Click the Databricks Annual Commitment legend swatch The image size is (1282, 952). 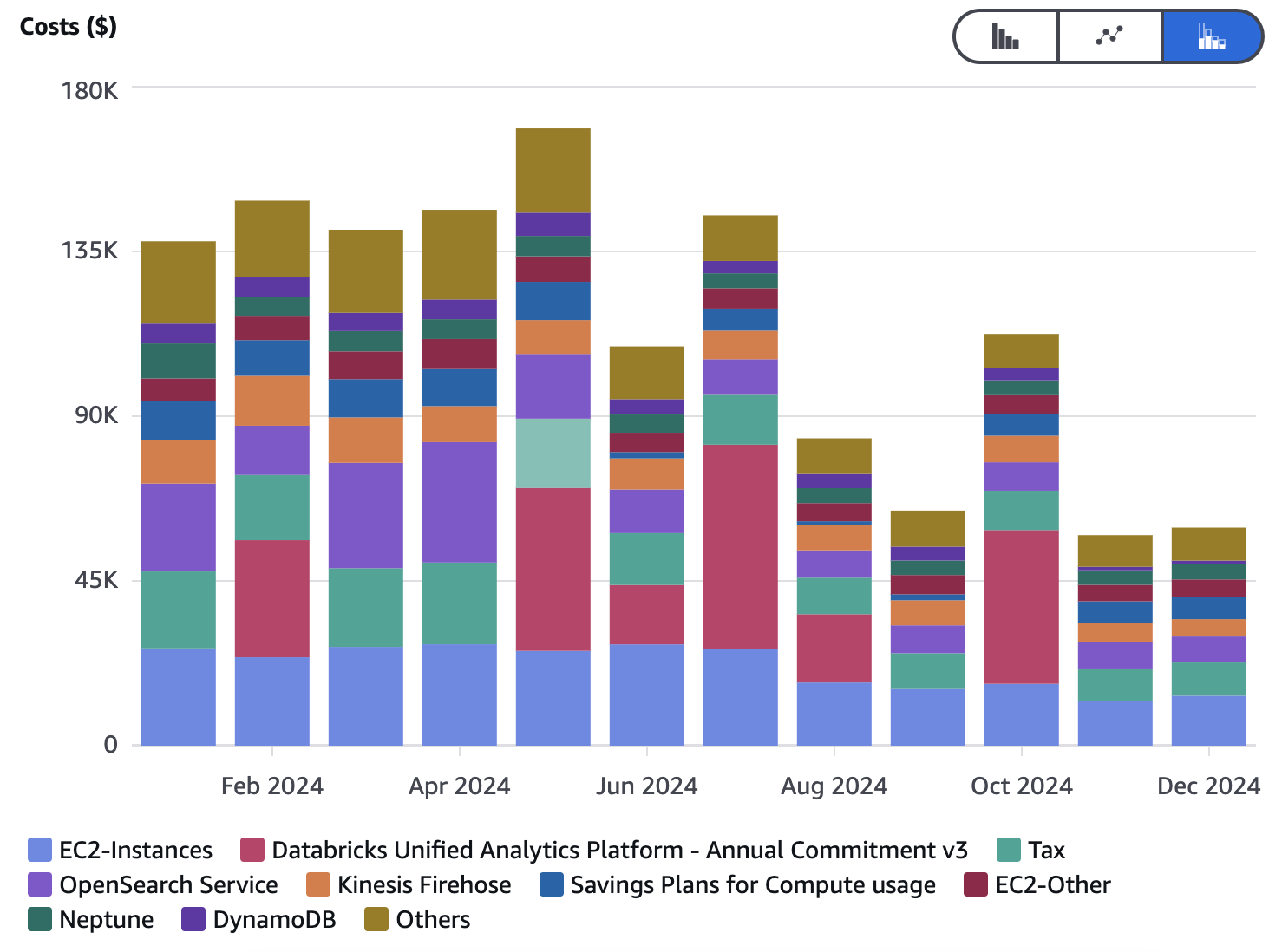pos(252,850)
